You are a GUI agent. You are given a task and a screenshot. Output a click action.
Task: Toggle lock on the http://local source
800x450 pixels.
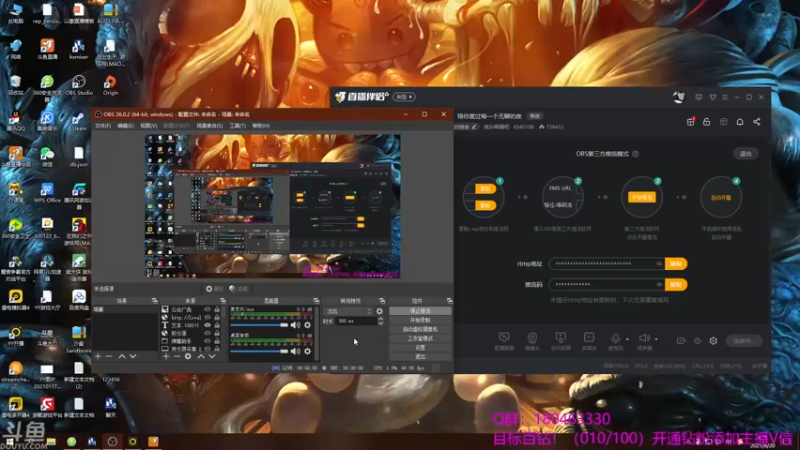coord(217,317)
